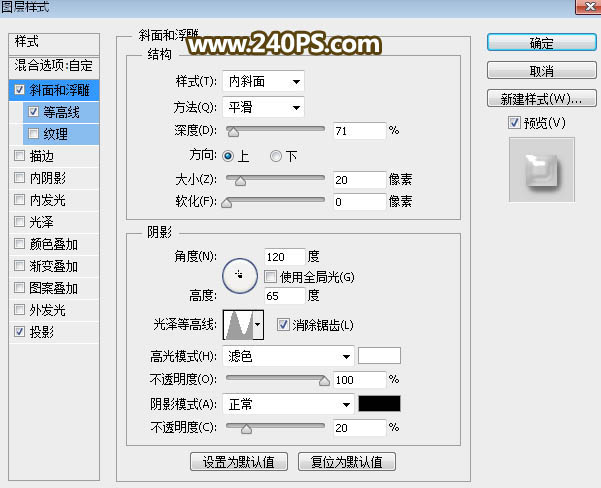The height and width of the screenshot is (488, 601).
Task: Open the white highlight color swatch
Action: [x=379, y=356]
